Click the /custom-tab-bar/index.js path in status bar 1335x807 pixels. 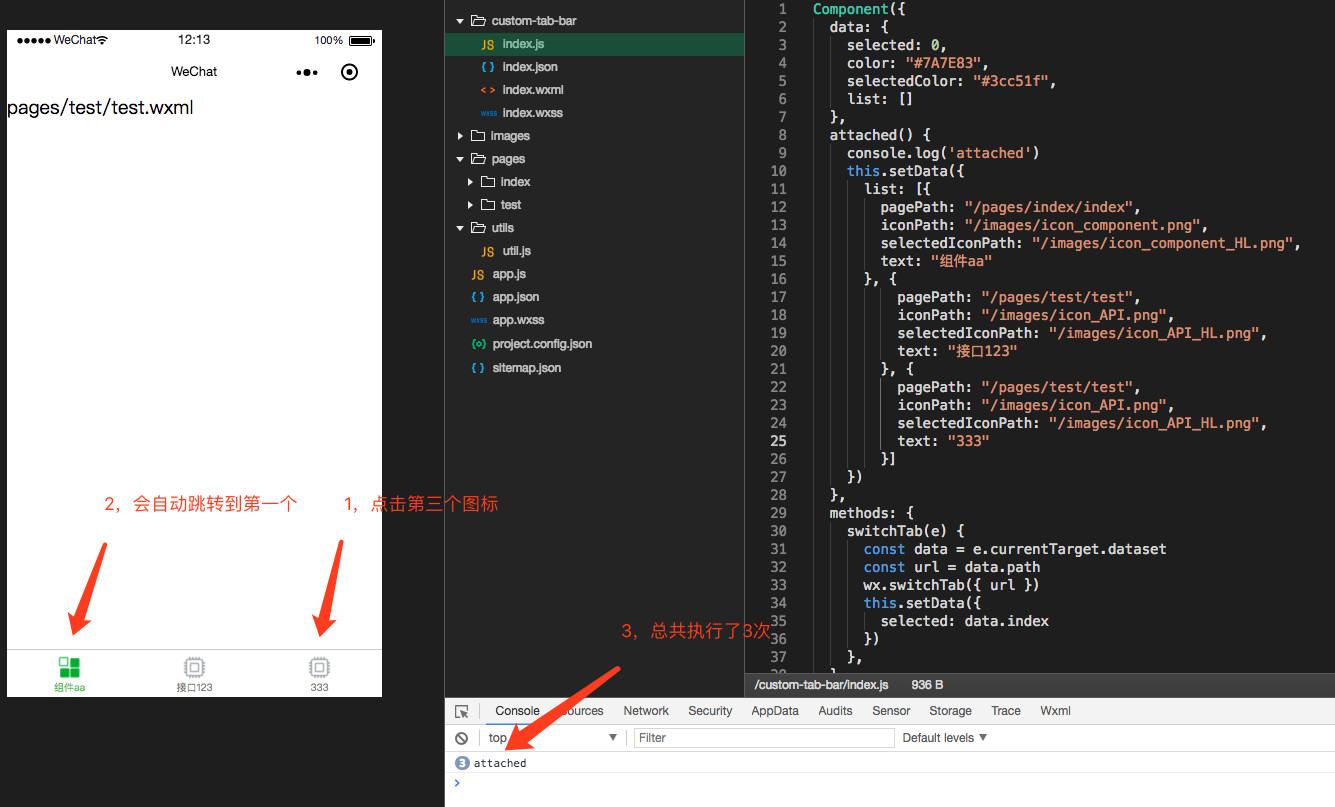coord(821,685)
